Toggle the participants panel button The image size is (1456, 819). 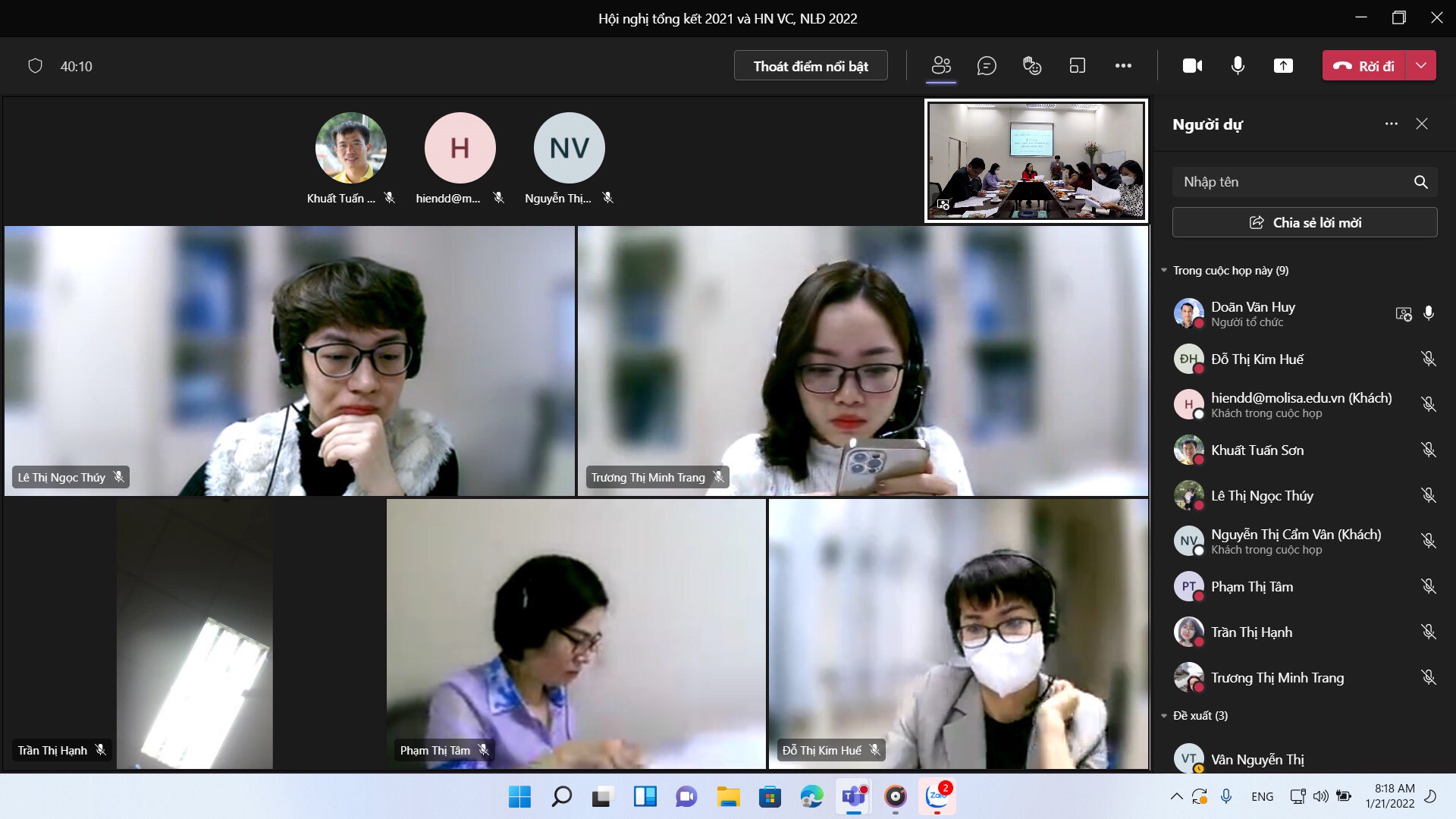941,66
